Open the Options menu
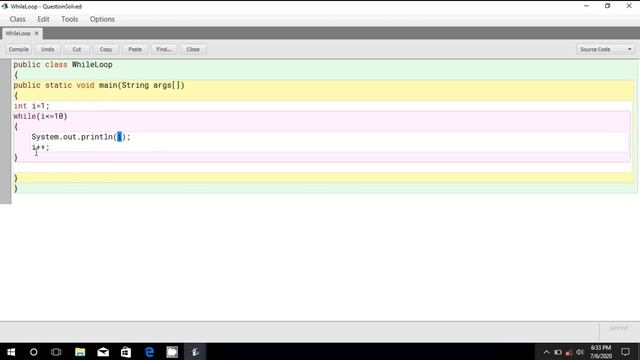 click(x=102, y=19)
